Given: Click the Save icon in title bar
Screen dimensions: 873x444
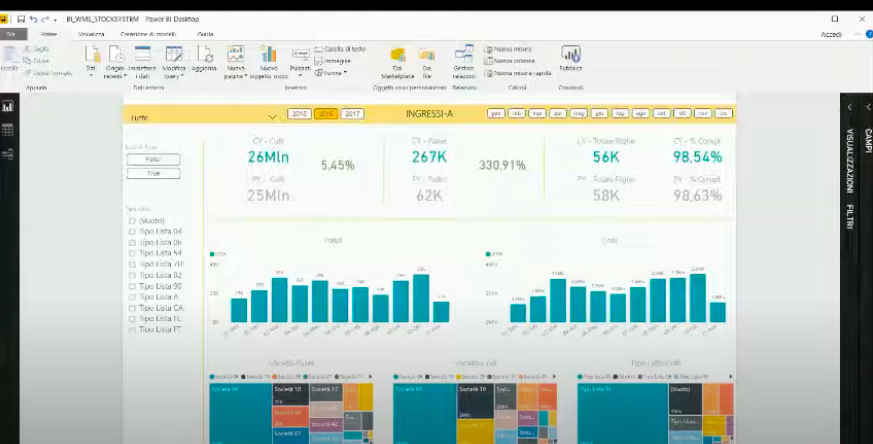Looking at the screenshot, I should click(x=21, y=19).
